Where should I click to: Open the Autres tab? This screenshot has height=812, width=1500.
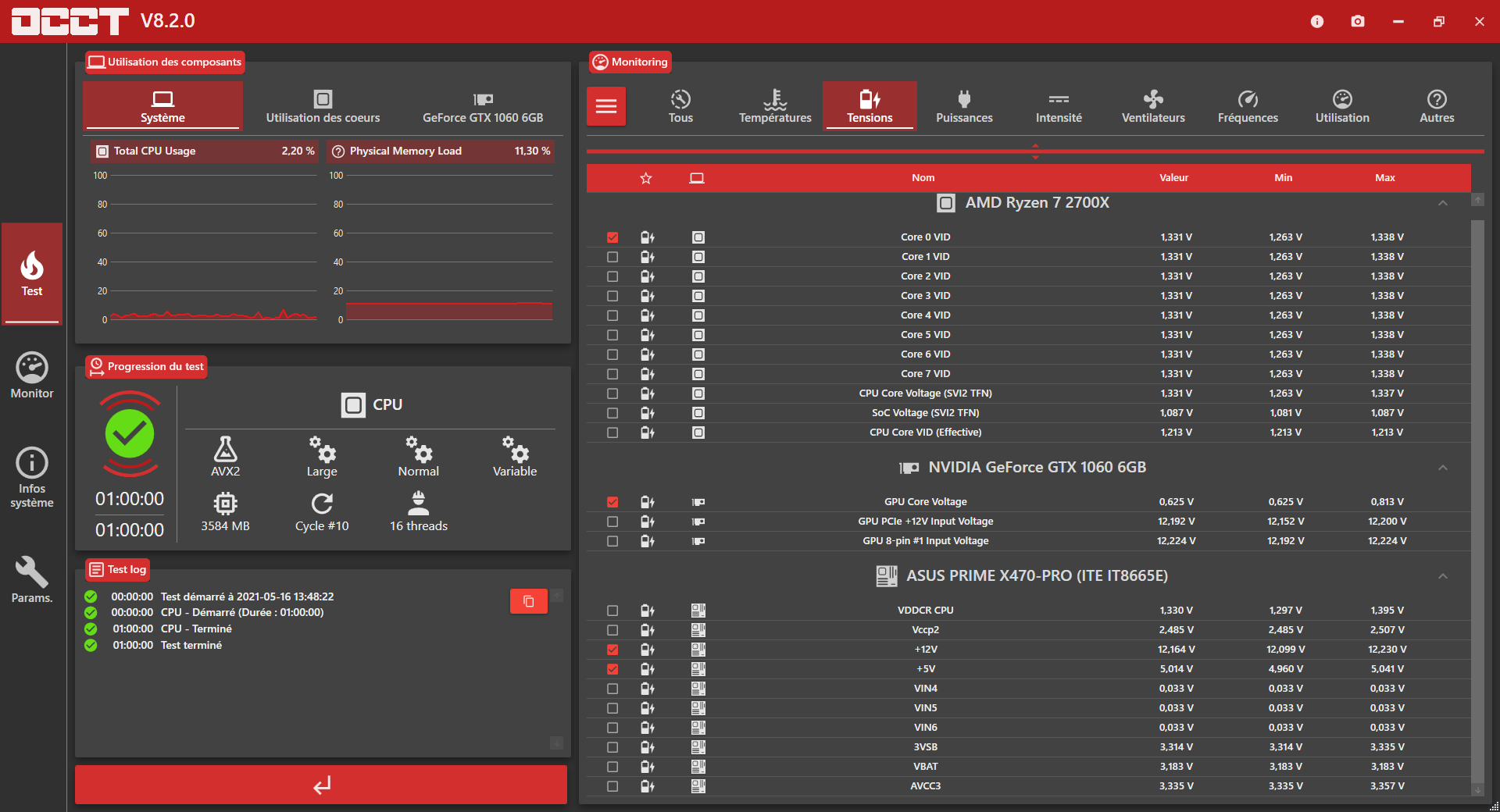[1437, 105]
